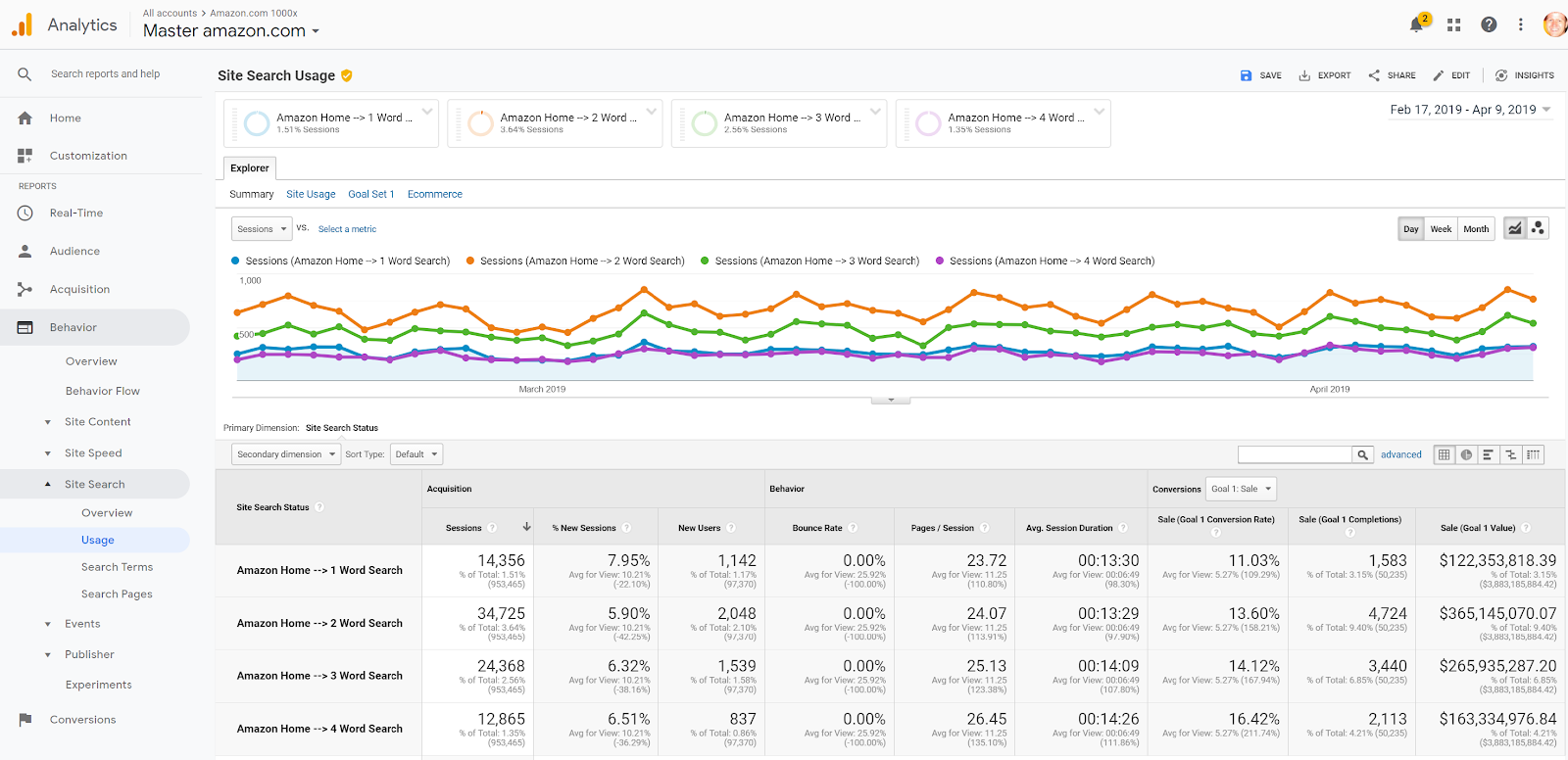1568x760 pixels.
Task: Click the verified shield badge beside Site Search Usage
Action: point(347,75)
